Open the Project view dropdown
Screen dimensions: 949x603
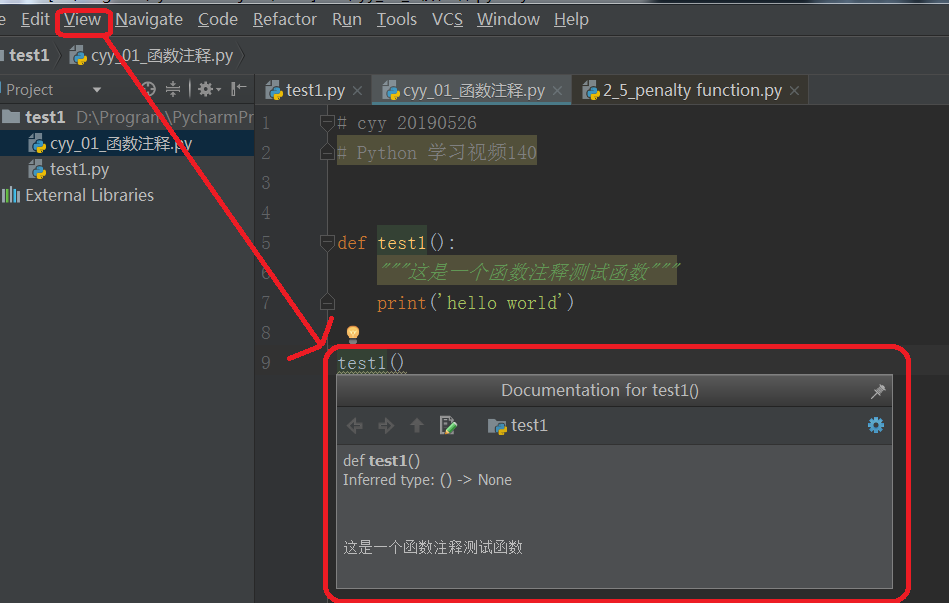click(x=97, y=90)
